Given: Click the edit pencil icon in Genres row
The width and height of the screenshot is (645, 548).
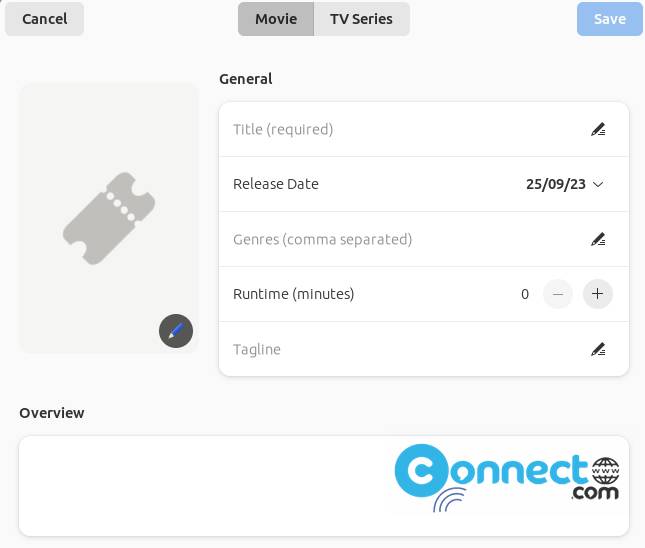Looking at the screenshot, I should click(598, 239).
